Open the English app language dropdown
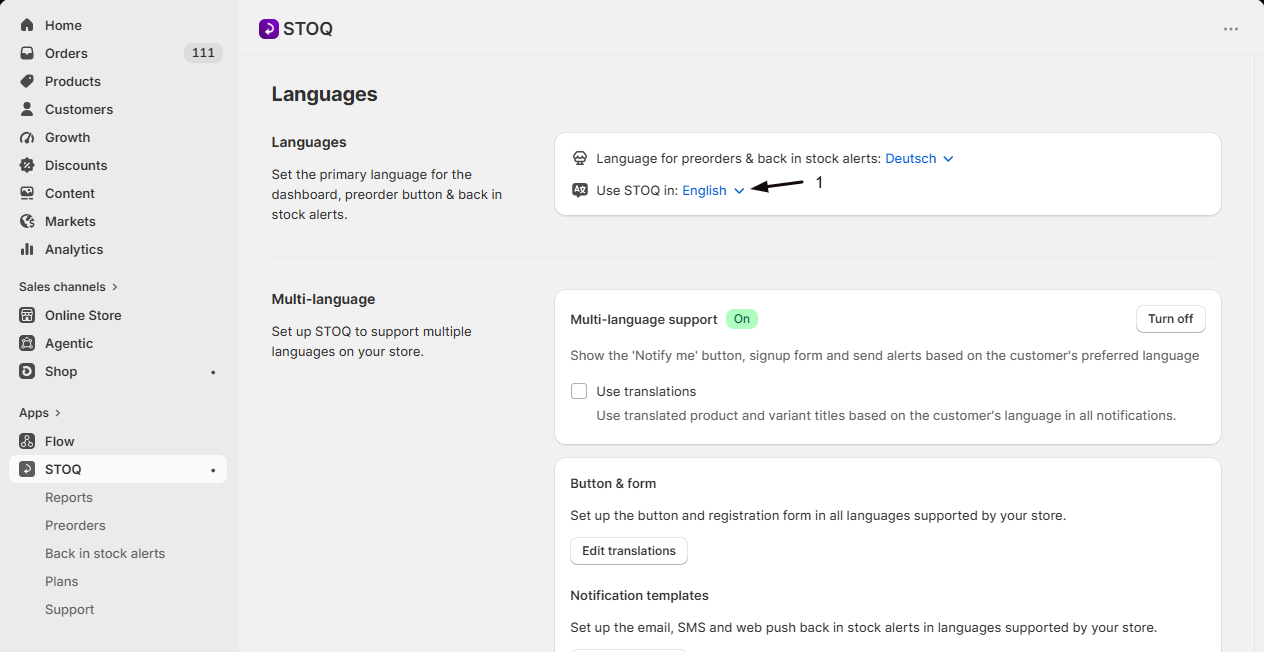 (714, 190)
